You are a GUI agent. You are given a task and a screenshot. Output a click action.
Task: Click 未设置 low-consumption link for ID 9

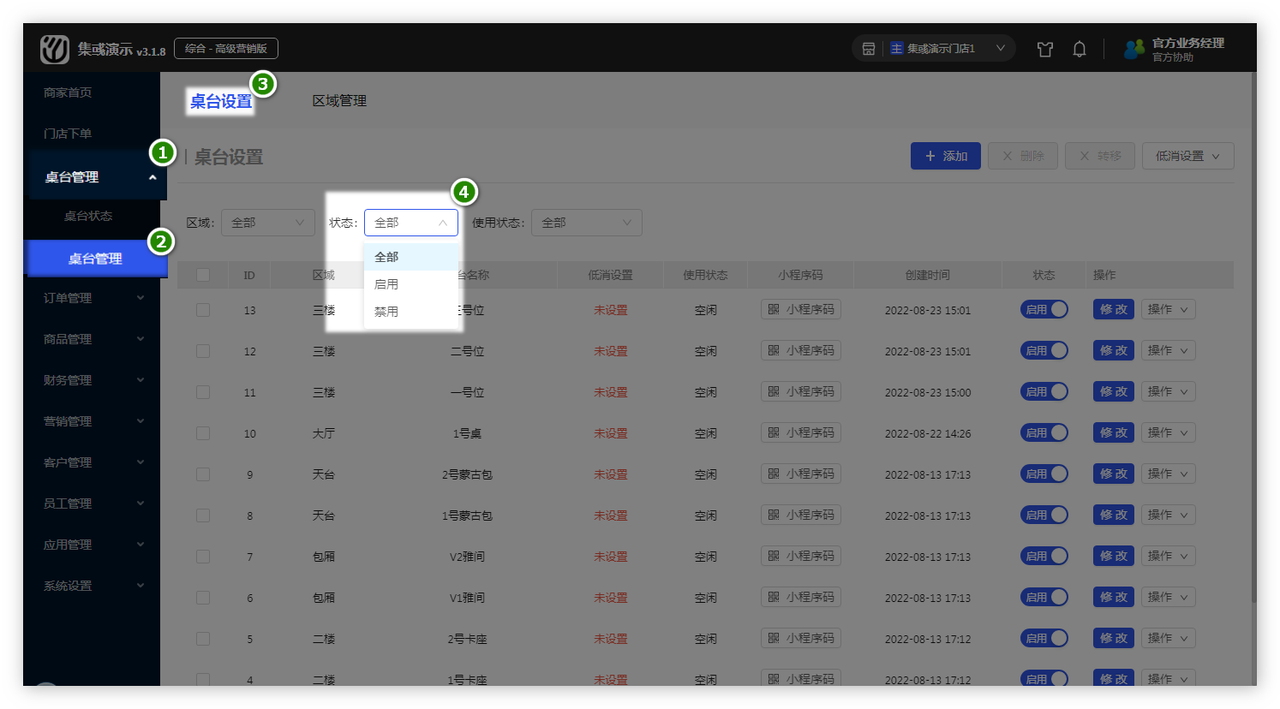pyautogui.click(x=611, y=474)
